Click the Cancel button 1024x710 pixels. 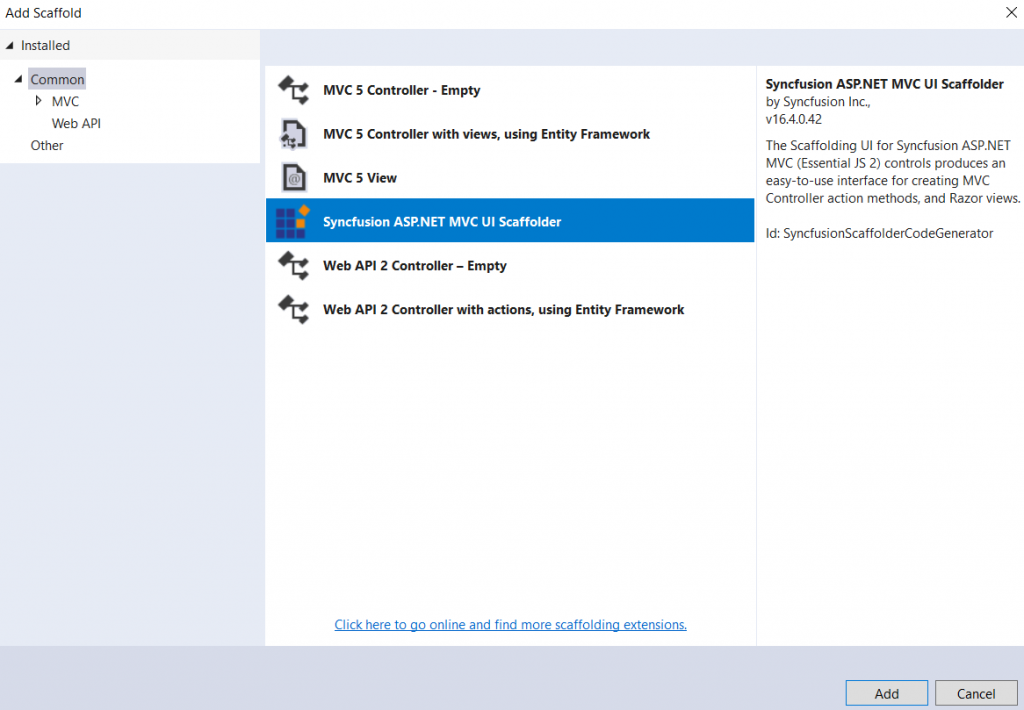[x=976, y=693]
